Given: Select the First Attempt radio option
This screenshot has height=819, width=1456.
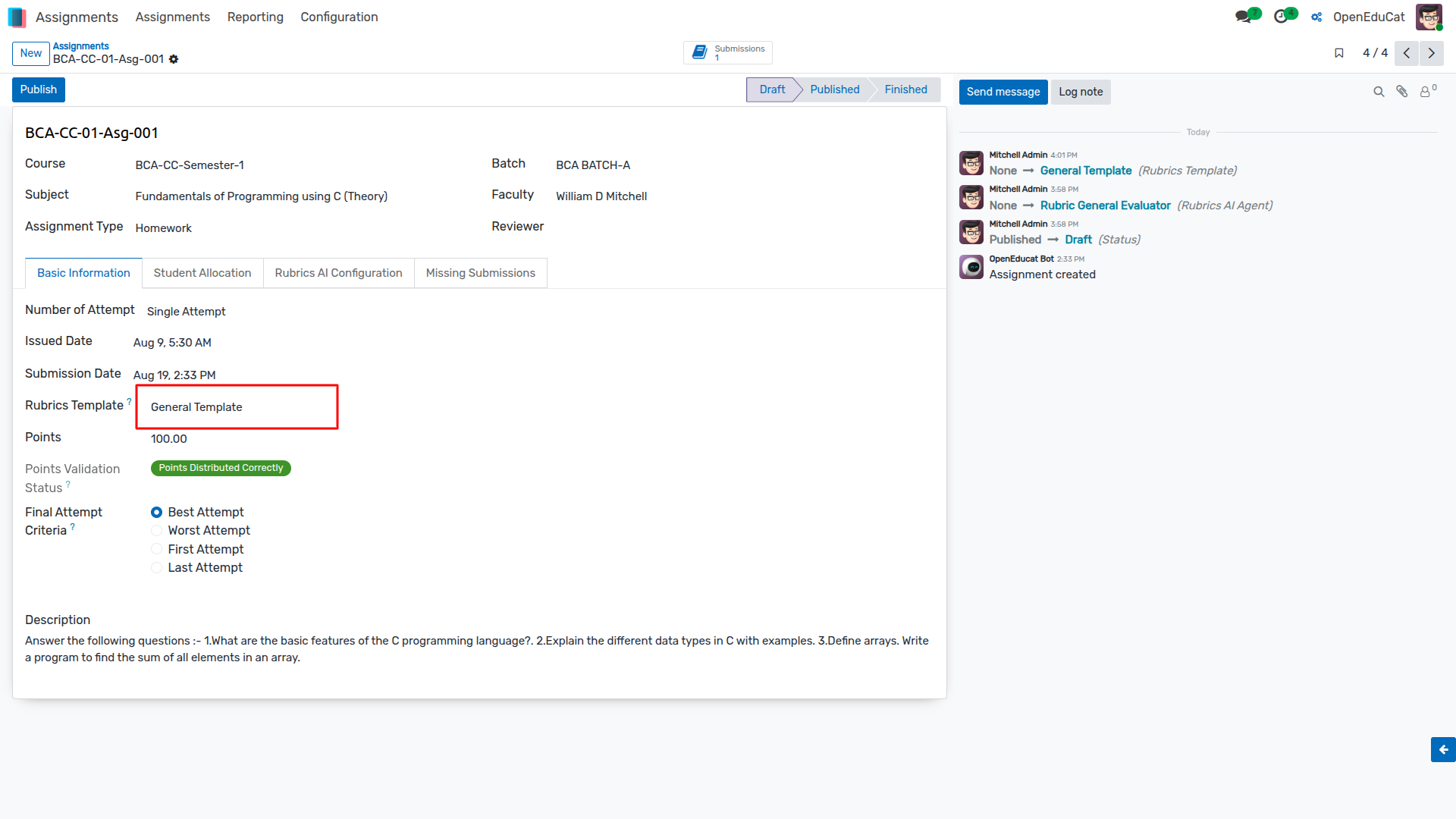Looking at the screenshot, I should pyautogui.click(x=156, y=549).
